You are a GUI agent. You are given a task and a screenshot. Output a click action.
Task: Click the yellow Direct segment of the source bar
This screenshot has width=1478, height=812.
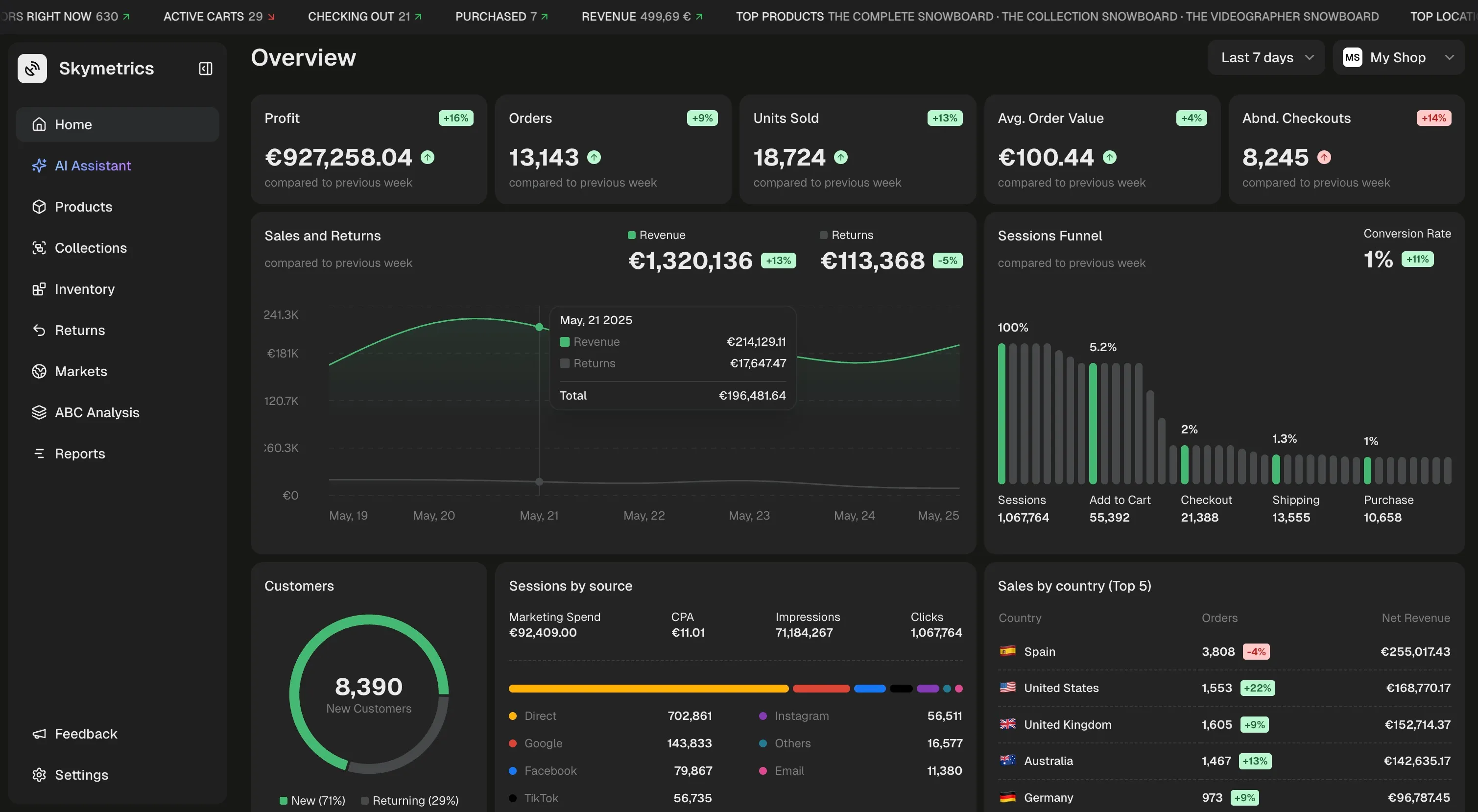click(648, 688)
